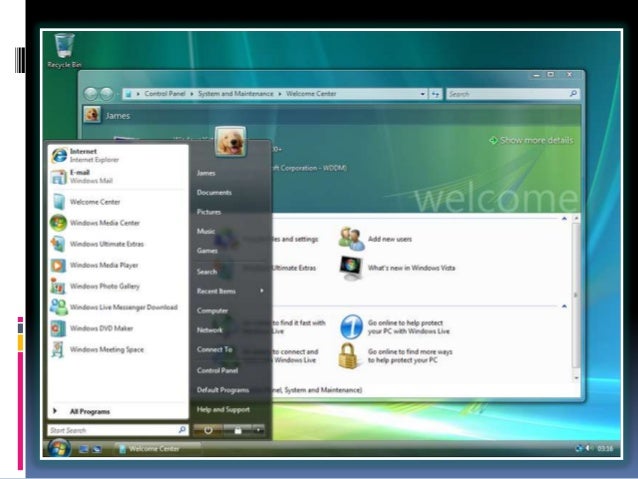Screen dimensions: 638x479
Task: Click the Search box in Welcome Center window
Action: click(513, 94)
